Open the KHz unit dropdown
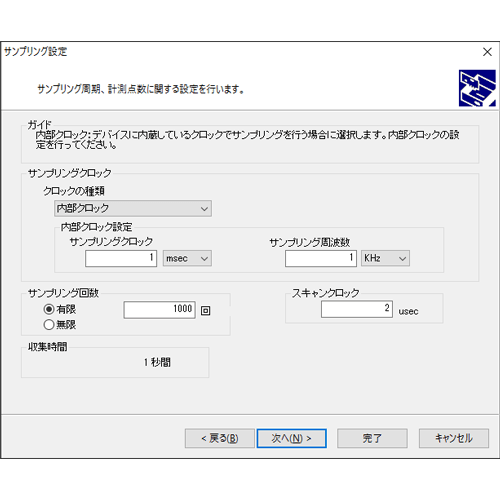 [x=385, y=258]
